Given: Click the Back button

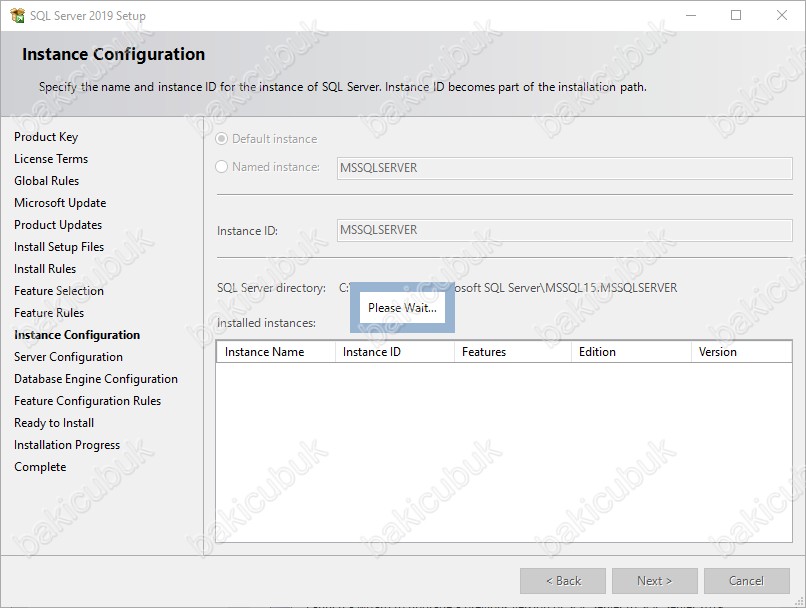Looking at the screenshot, I should (x=563, y=581).
